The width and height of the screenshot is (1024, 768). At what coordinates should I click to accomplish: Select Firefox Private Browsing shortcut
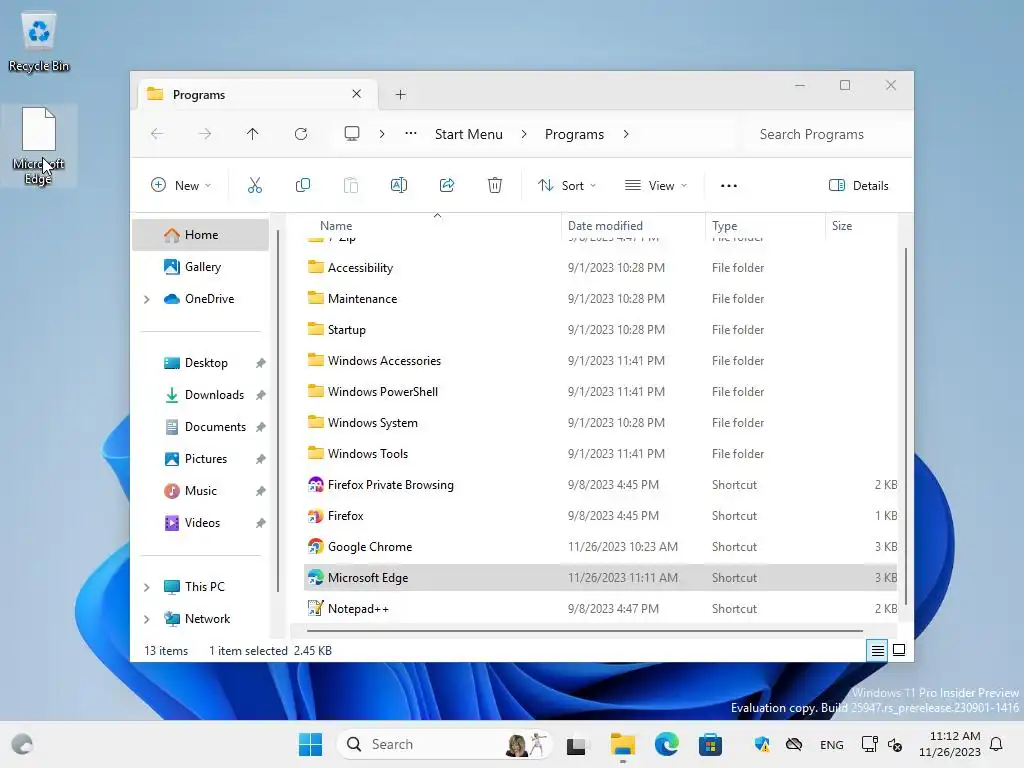[x=600, y=485]
